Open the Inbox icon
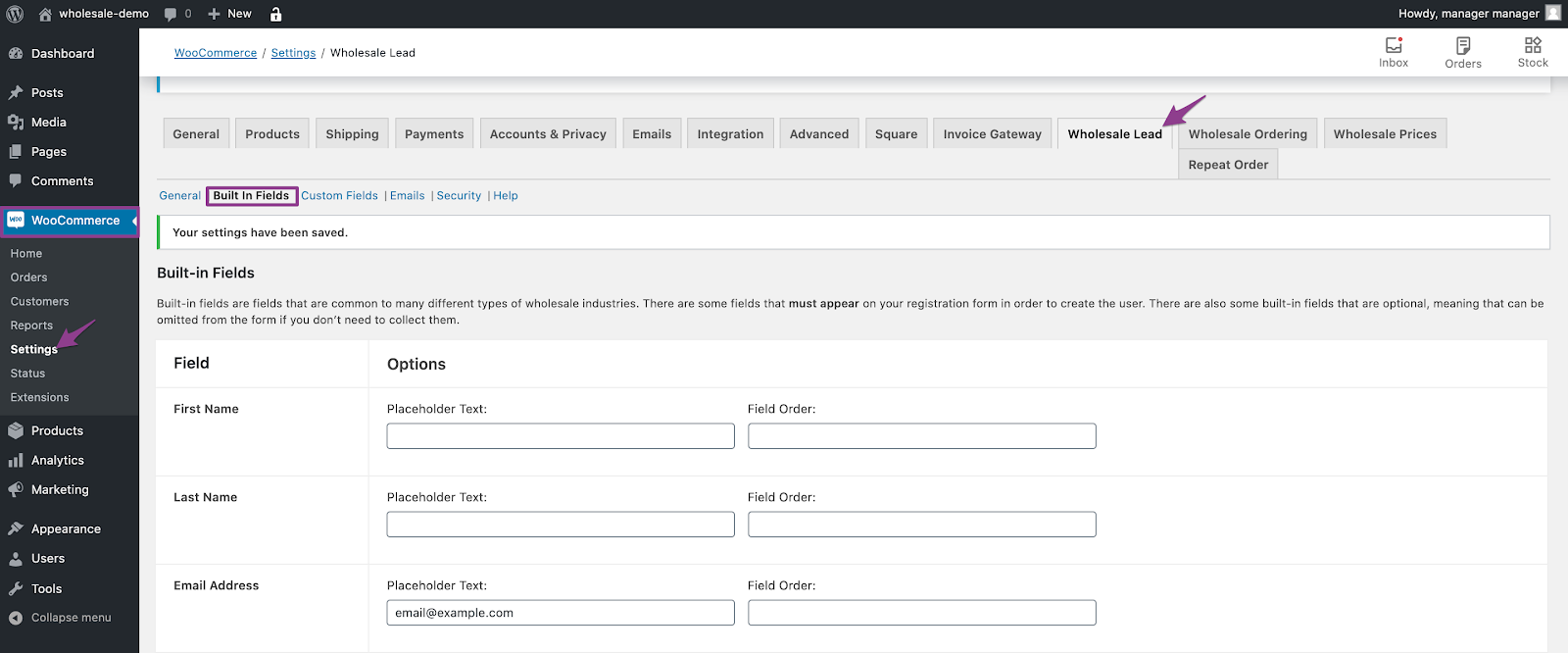Viewport: 1568px width, 653px height. [x=1394, y=45]
